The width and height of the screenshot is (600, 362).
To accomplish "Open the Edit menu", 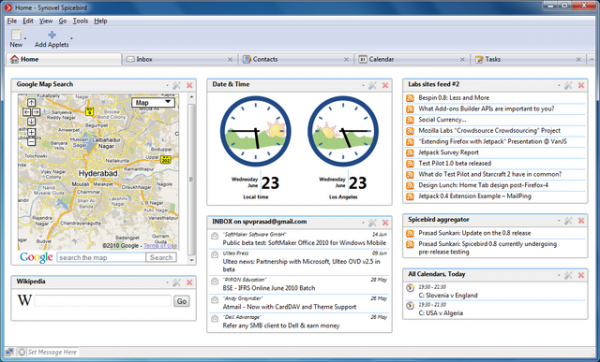I will [x=28, y=21].
